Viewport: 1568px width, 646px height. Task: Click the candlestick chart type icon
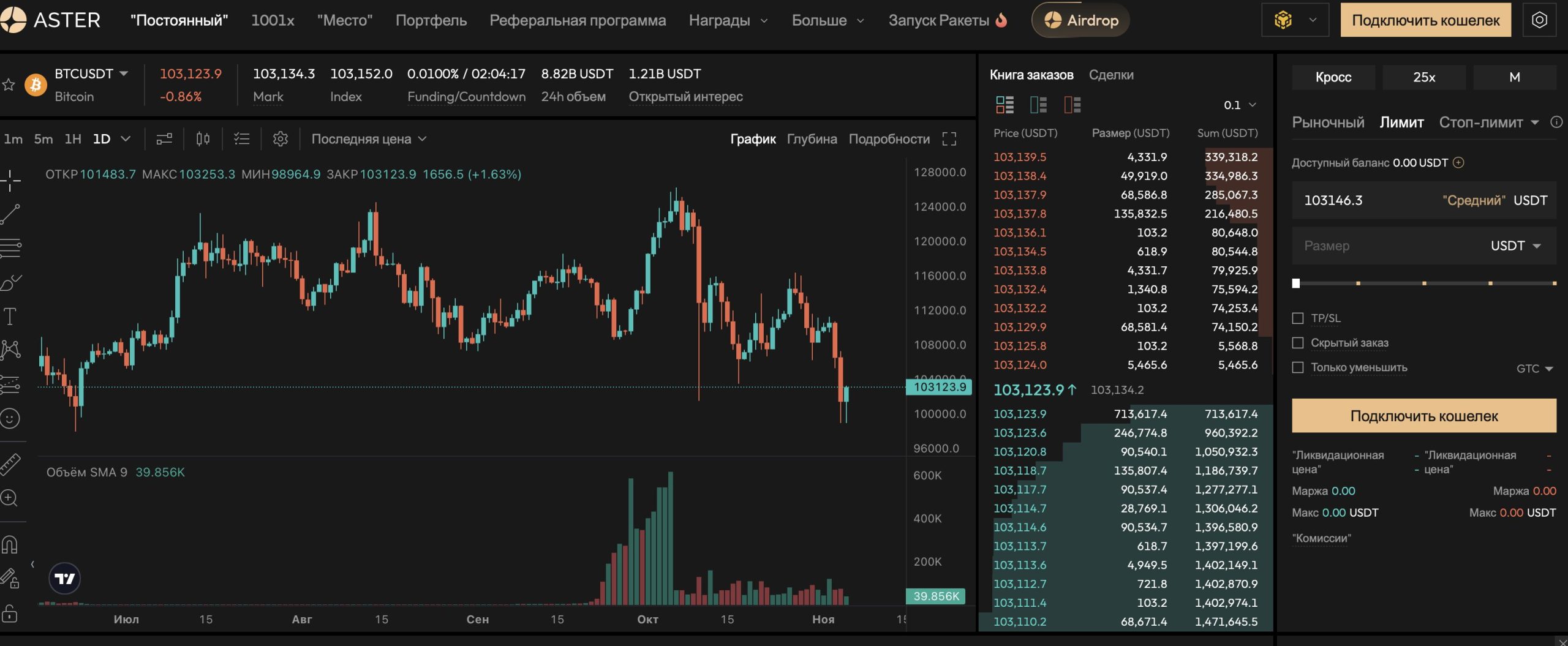point(203,139)
